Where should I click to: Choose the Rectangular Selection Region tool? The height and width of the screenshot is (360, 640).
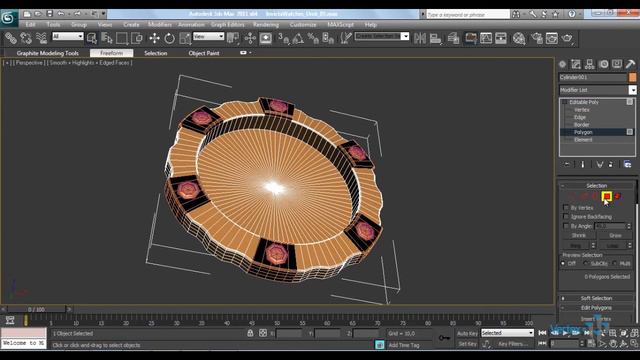pos(122,38)
